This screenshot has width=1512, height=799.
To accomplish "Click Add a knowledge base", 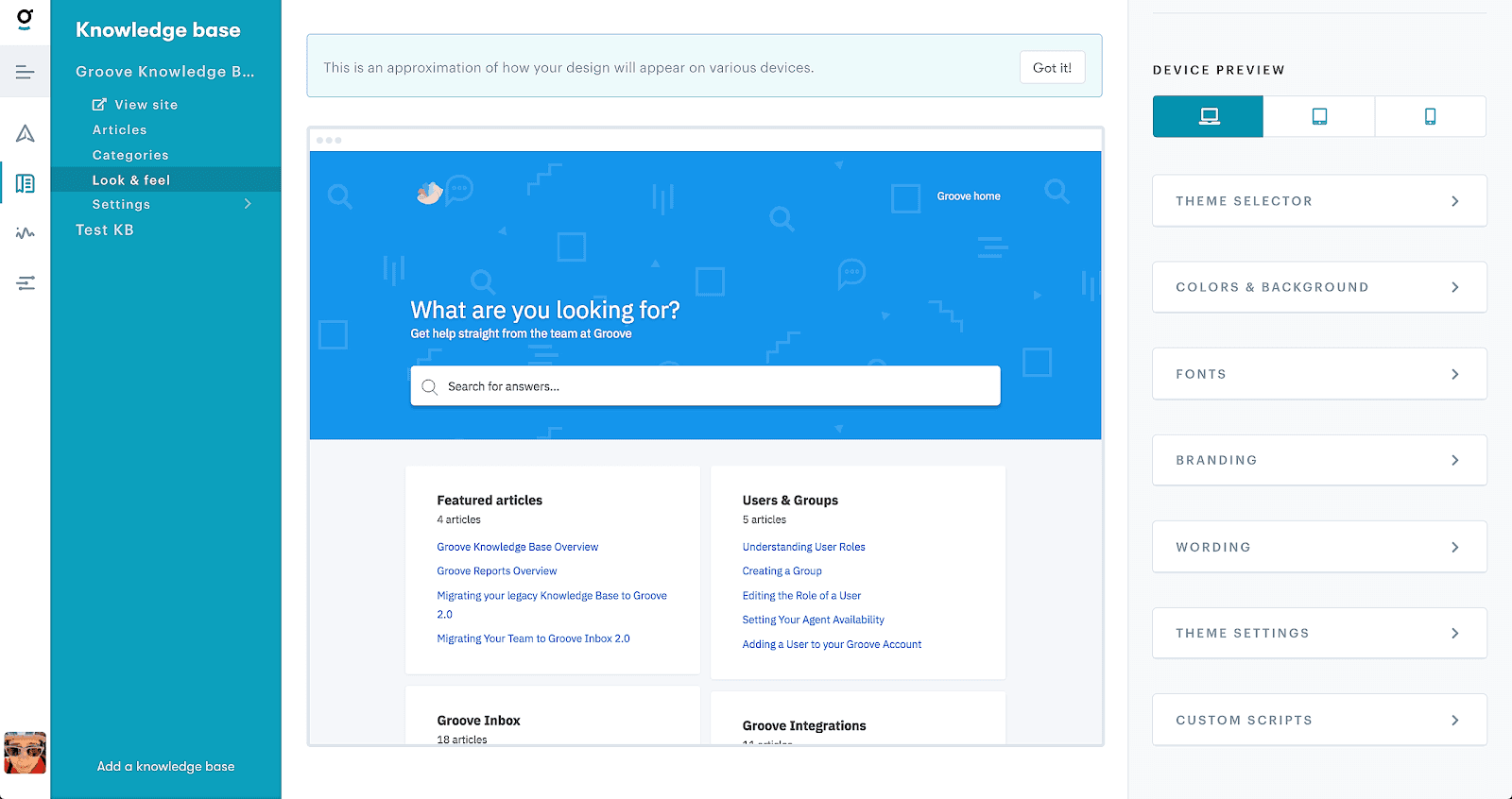I will 166,766.
